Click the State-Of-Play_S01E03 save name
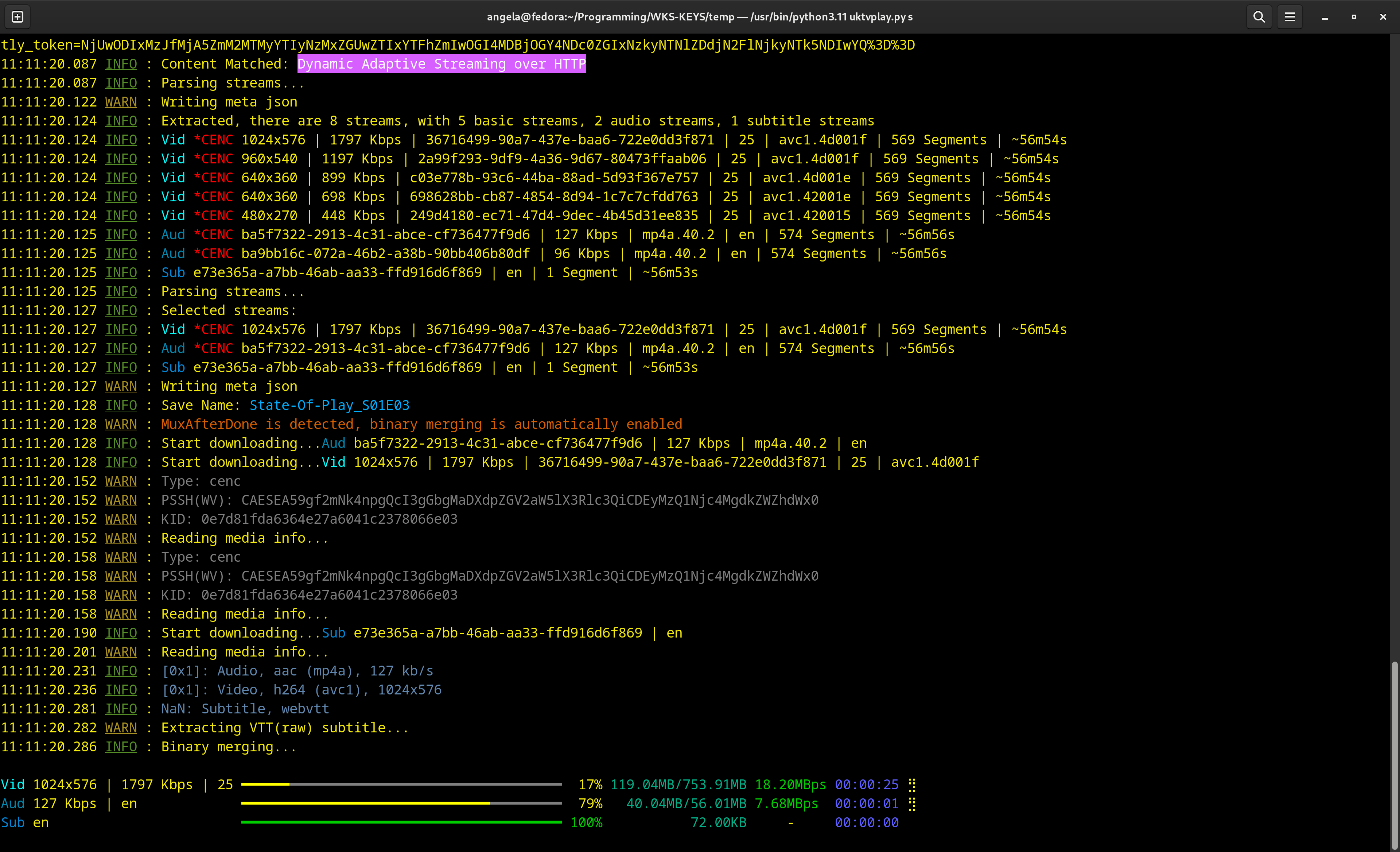This screenshot has height=852, width=1400. tap(329, 405)
